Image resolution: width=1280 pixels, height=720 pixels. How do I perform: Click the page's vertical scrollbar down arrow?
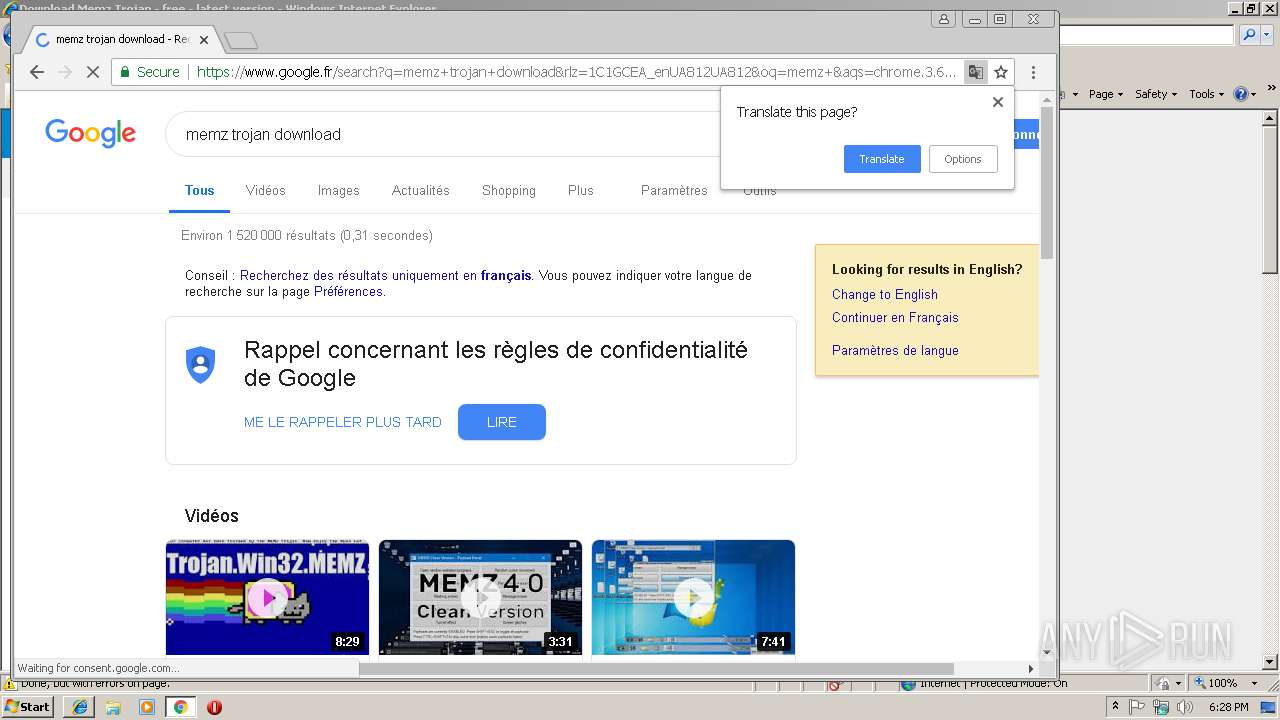tap(1047, 651)
